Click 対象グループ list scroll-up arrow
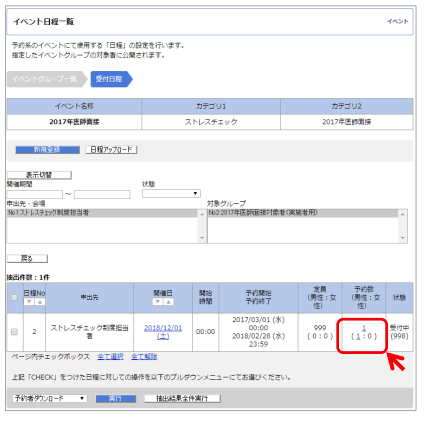Screen dimensions: 424x421 coord(403,214)
